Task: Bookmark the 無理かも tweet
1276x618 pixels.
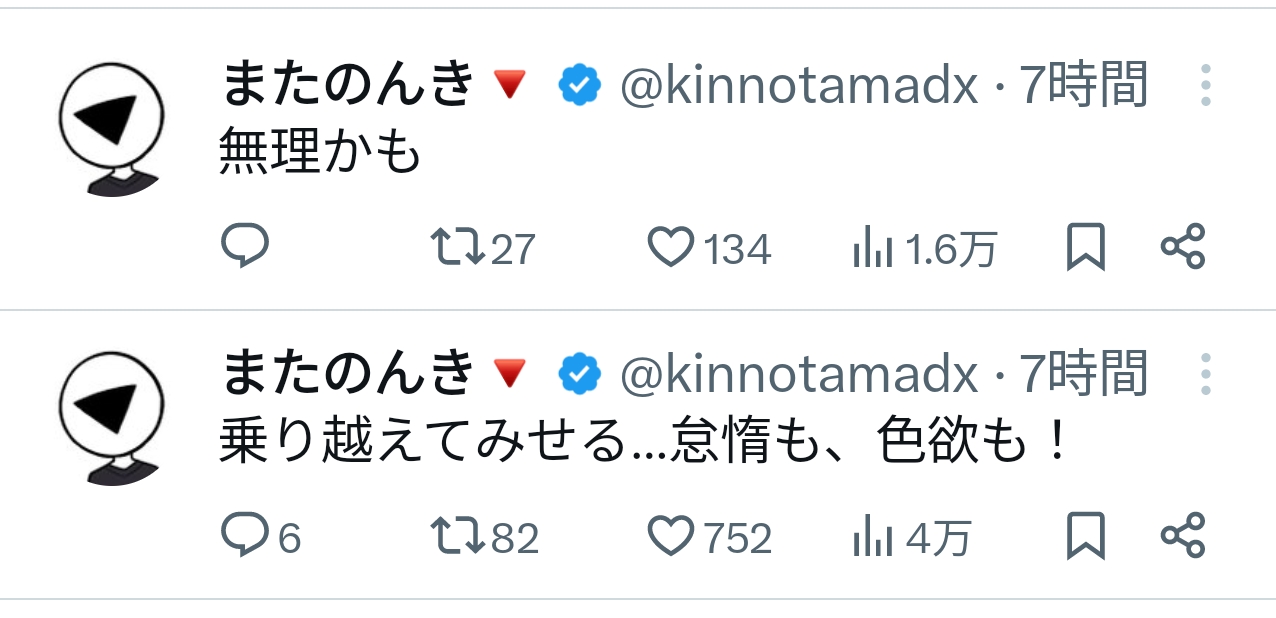Action: pos(1085,247)
